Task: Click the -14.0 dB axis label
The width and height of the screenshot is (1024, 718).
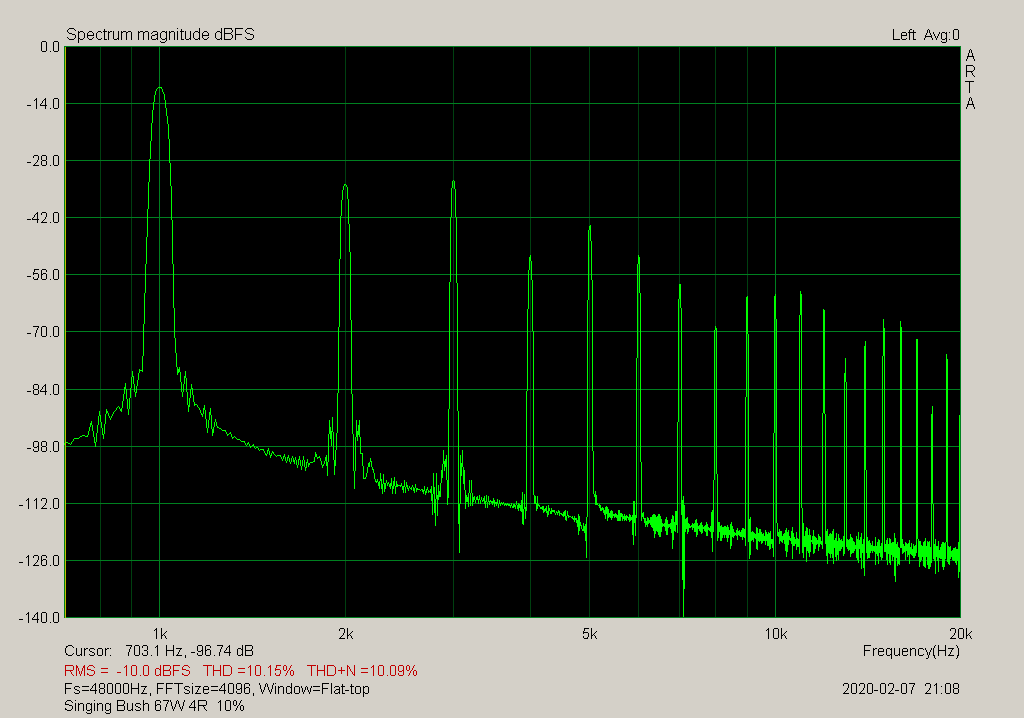Action: pyautogui.click(x=42, y=104)
